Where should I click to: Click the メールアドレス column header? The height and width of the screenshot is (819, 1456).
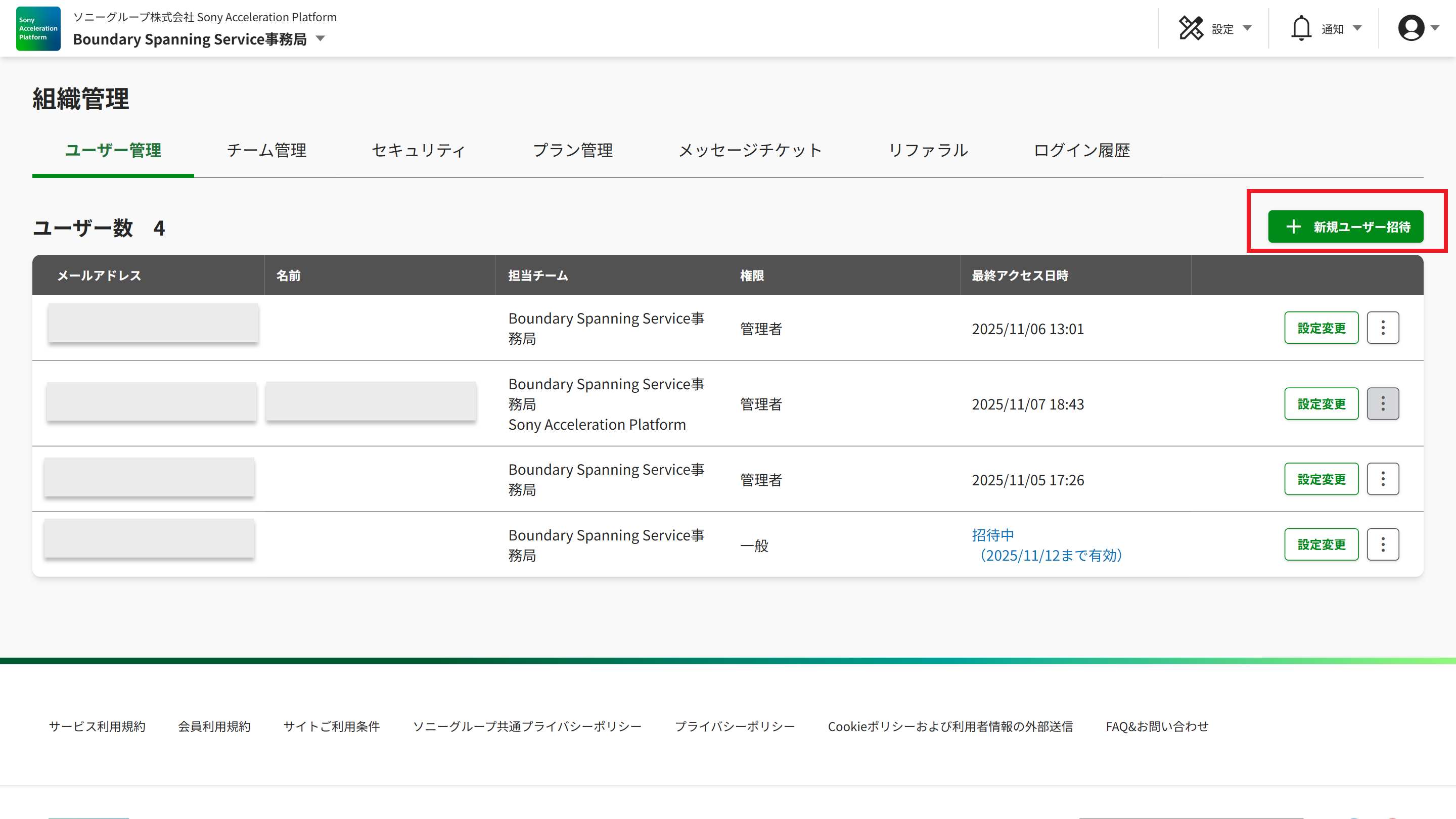point(99,276)
